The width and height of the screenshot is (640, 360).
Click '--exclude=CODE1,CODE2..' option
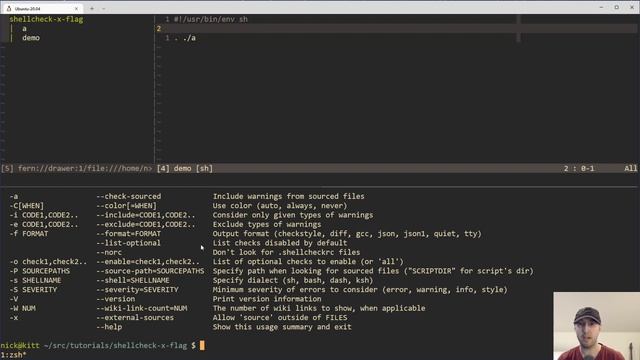point(146,224)
